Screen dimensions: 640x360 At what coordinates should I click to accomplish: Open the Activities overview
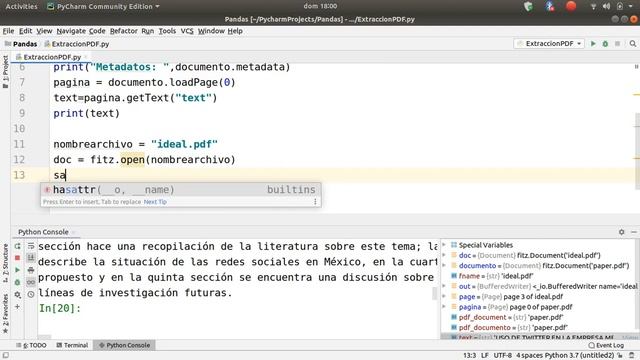(x=21, y=7)
